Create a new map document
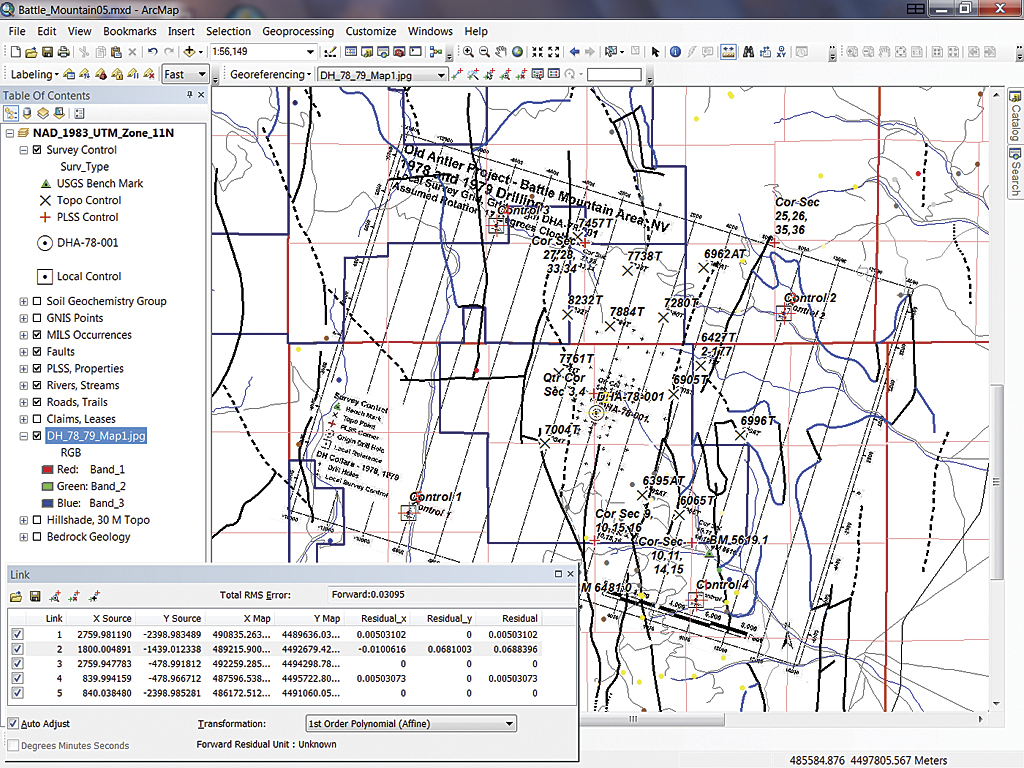This screenshot has height=768, width=1024. pos(16,52)
